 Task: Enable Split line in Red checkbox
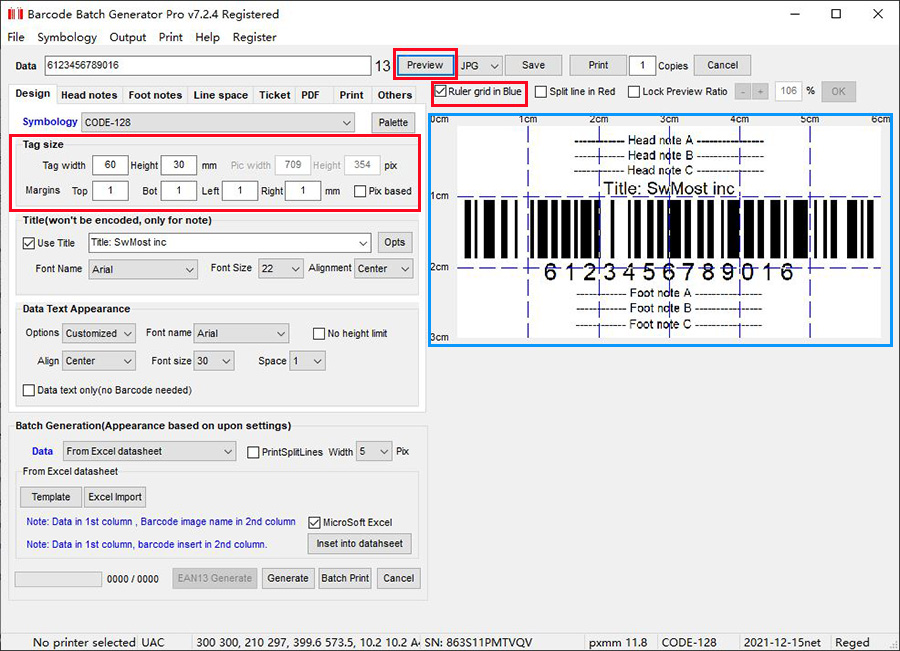[541, 92]
